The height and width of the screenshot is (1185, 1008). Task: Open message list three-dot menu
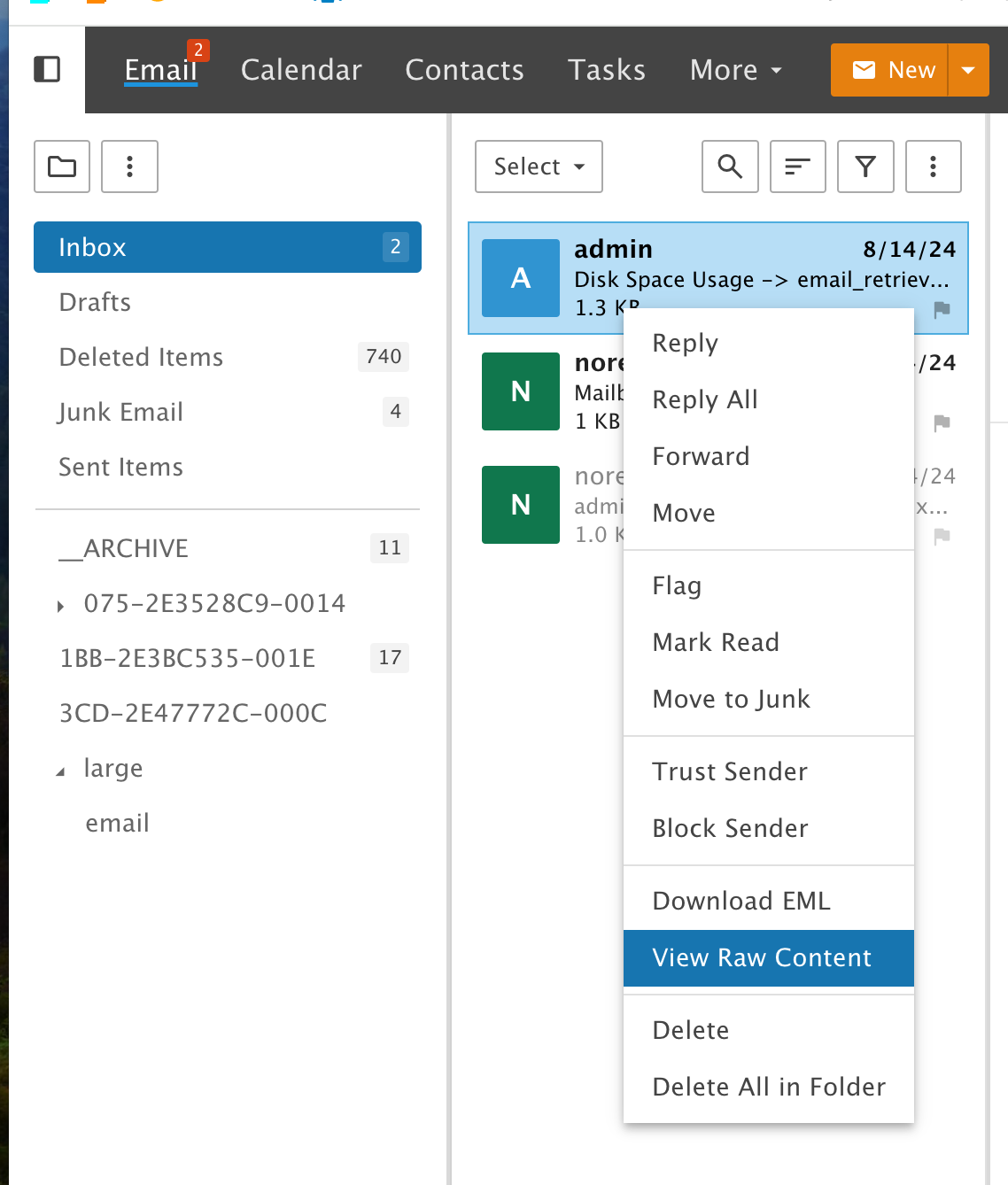933,167
